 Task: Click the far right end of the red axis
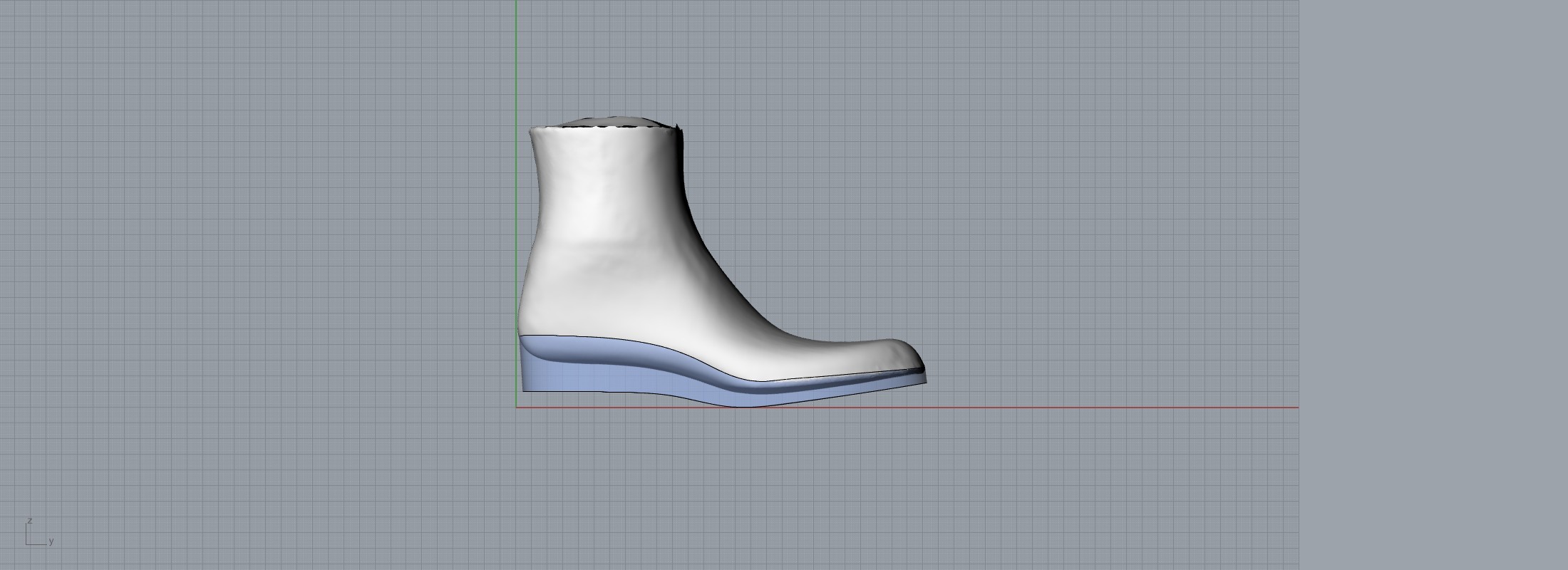pos(1294,408)
